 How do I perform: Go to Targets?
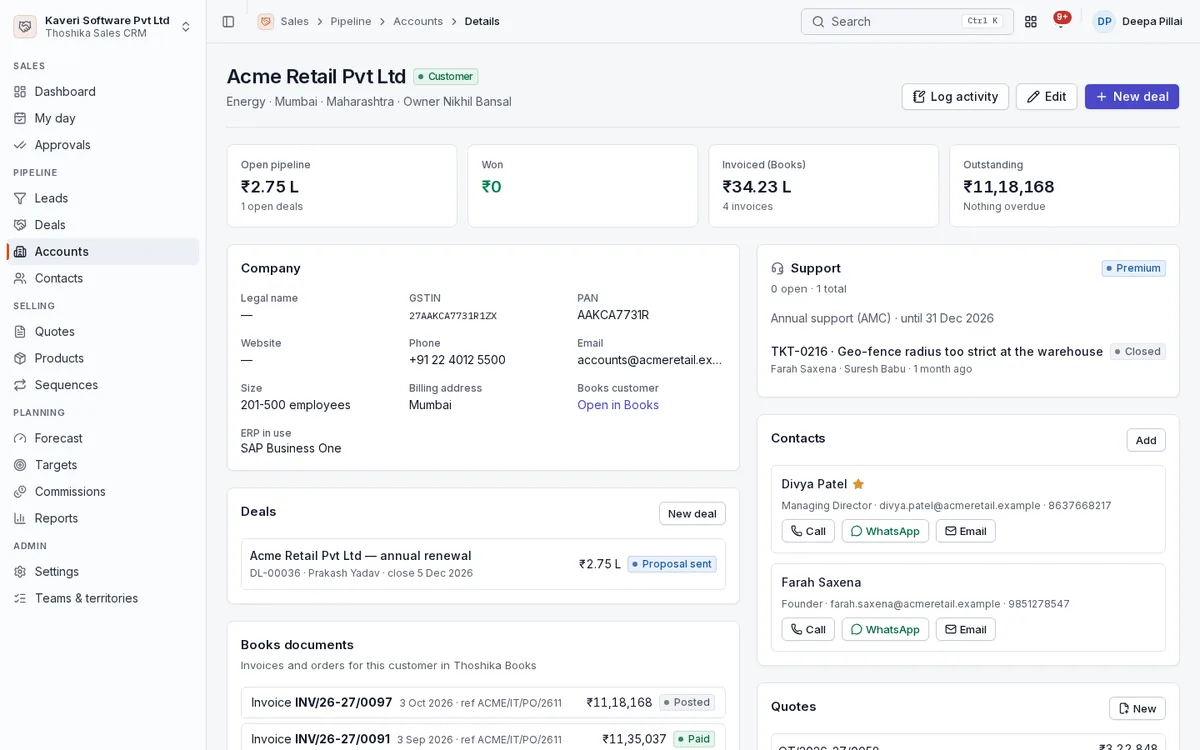(103, 465)
